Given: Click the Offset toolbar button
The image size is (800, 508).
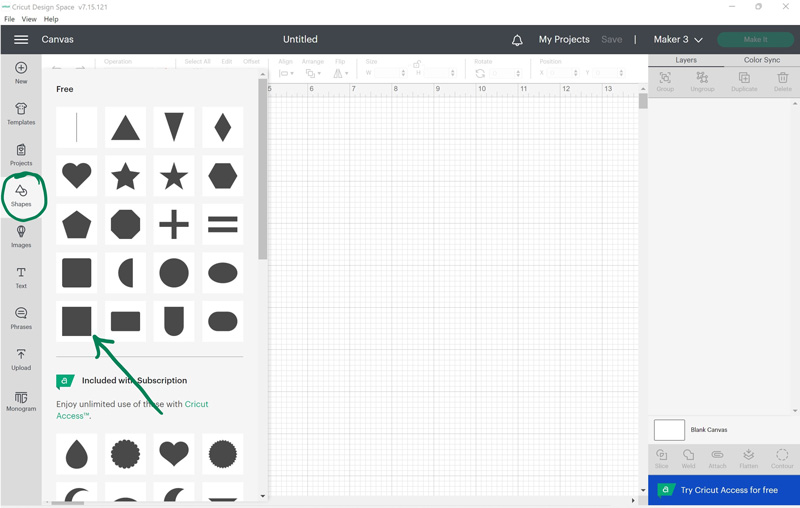Looking at the screenshot, I should [251, 62].
